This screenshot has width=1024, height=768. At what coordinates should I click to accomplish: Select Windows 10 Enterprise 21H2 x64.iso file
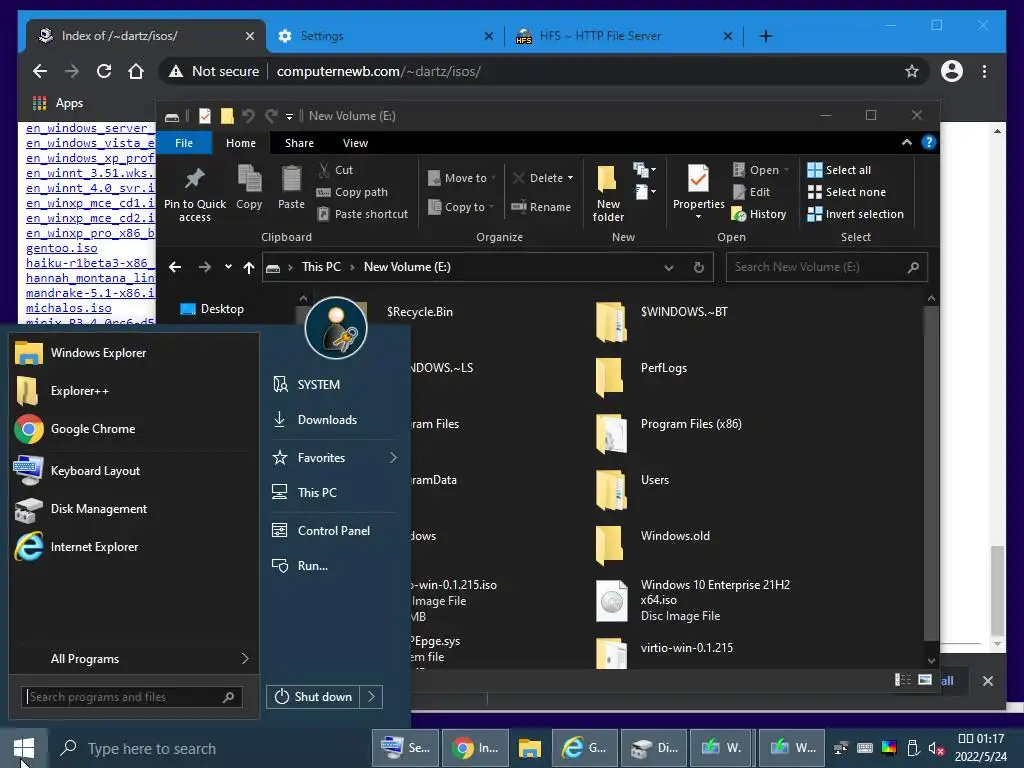tap(694, 600)
